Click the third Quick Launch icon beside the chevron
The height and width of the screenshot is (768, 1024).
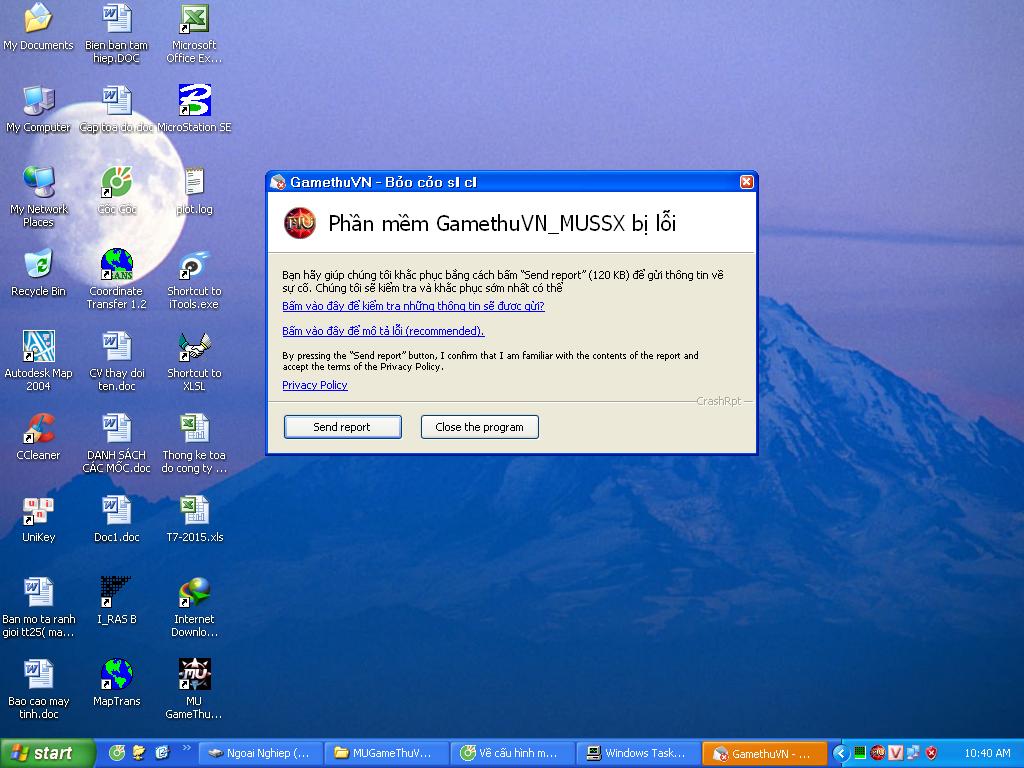[162, 753]
